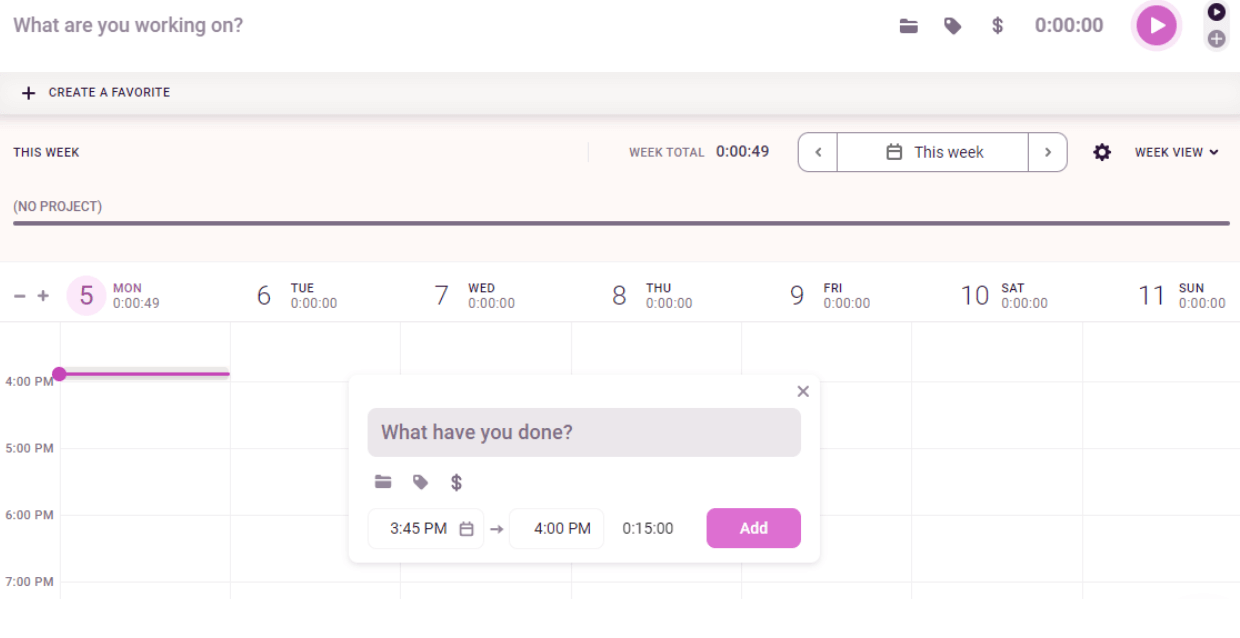Image resolution: width=1240 pixels, height=638 pixels.
Task: Expand the Week View dropdown
Action: [x=1176, y=152]
